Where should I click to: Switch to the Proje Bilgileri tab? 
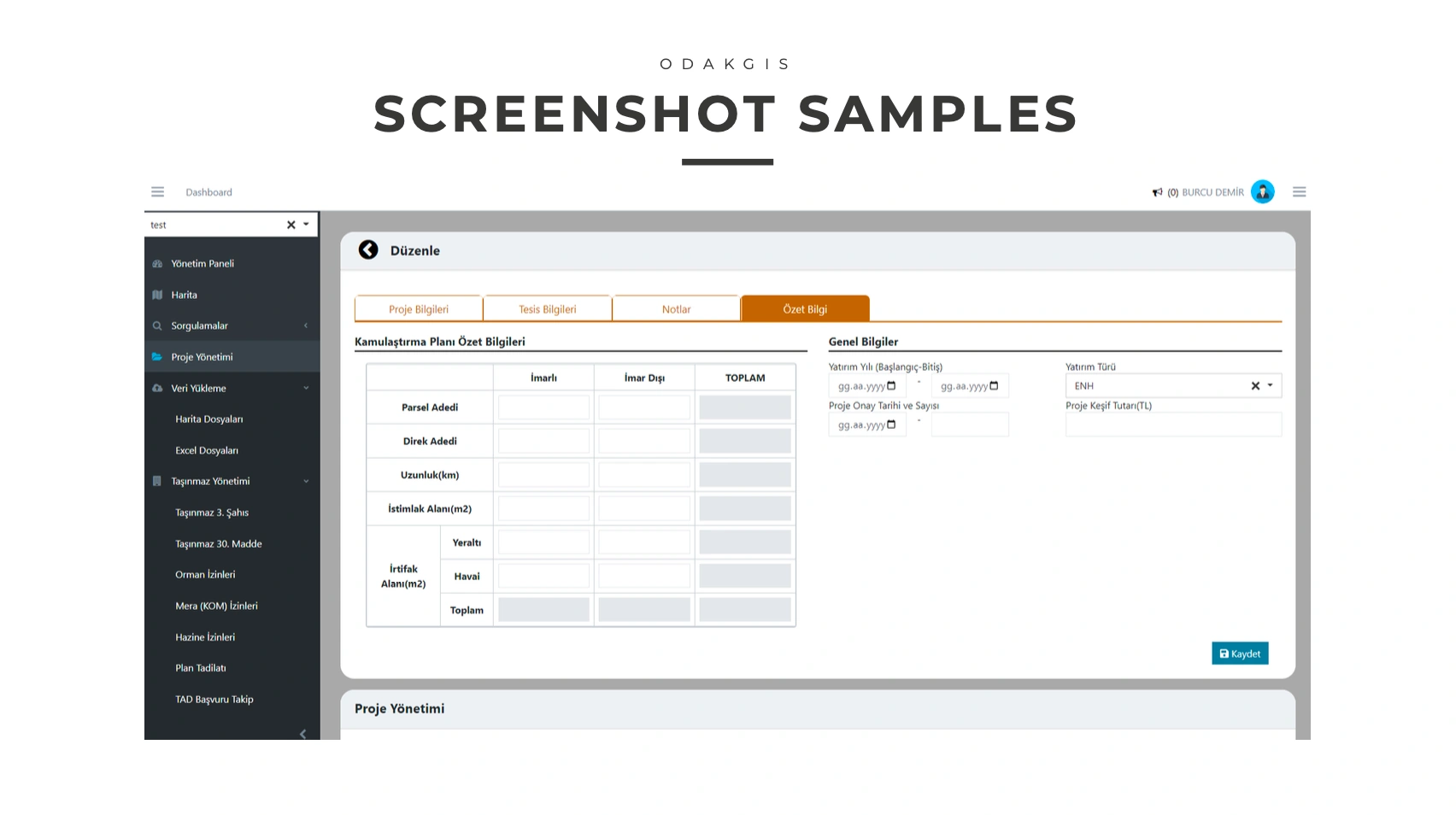(419, 309)
